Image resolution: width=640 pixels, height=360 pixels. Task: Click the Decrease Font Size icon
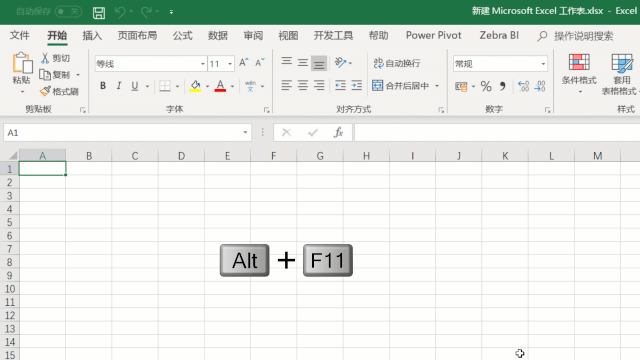260,62
